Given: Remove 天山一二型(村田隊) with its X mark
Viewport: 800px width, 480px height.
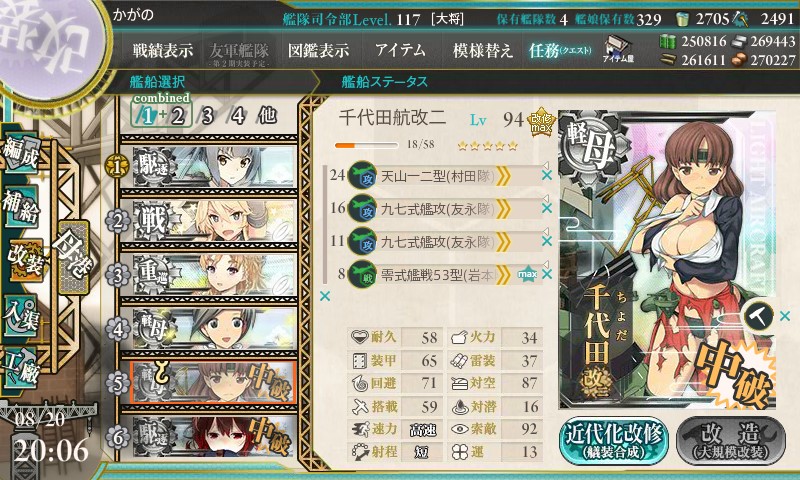Looking at the screenshot, I should 547,175.
